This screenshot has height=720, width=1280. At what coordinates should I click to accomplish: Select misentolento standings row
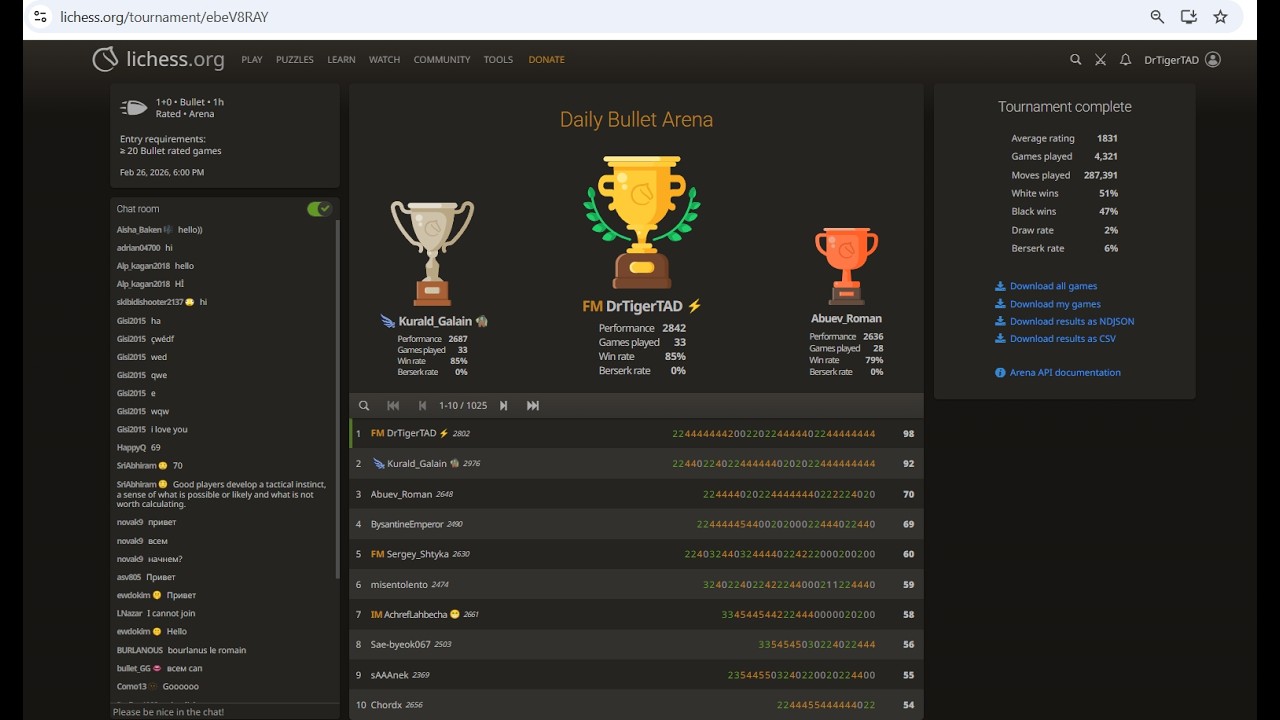tap(636, 585)
